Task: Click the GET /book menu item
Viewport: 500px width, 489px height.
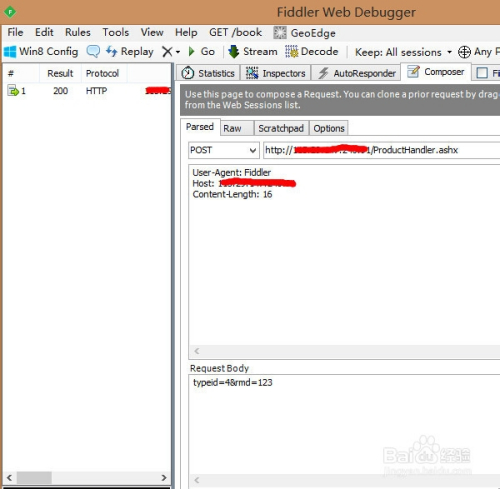Action: [235, 32]
